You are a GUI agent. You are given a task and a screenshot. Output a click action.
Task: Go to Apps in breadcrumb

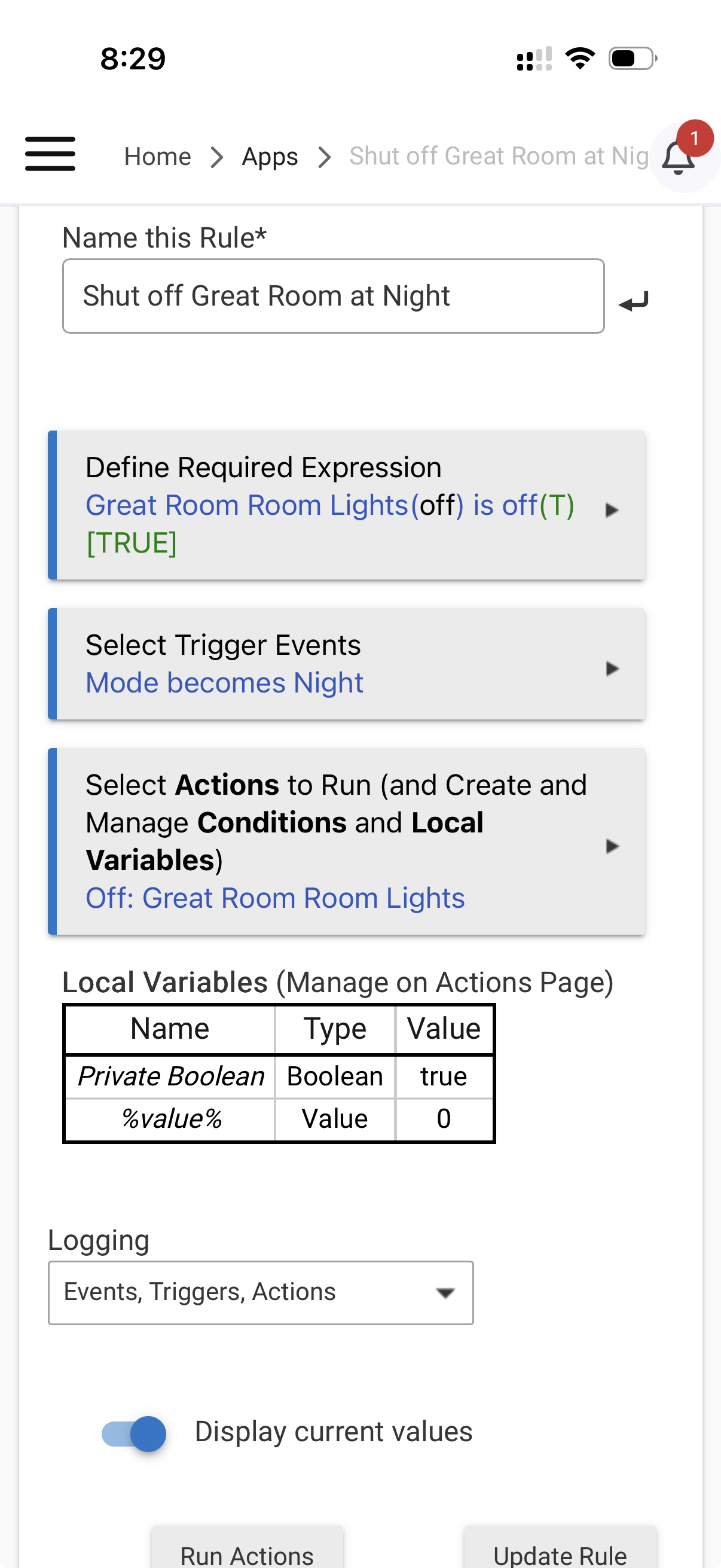point(270,157)
